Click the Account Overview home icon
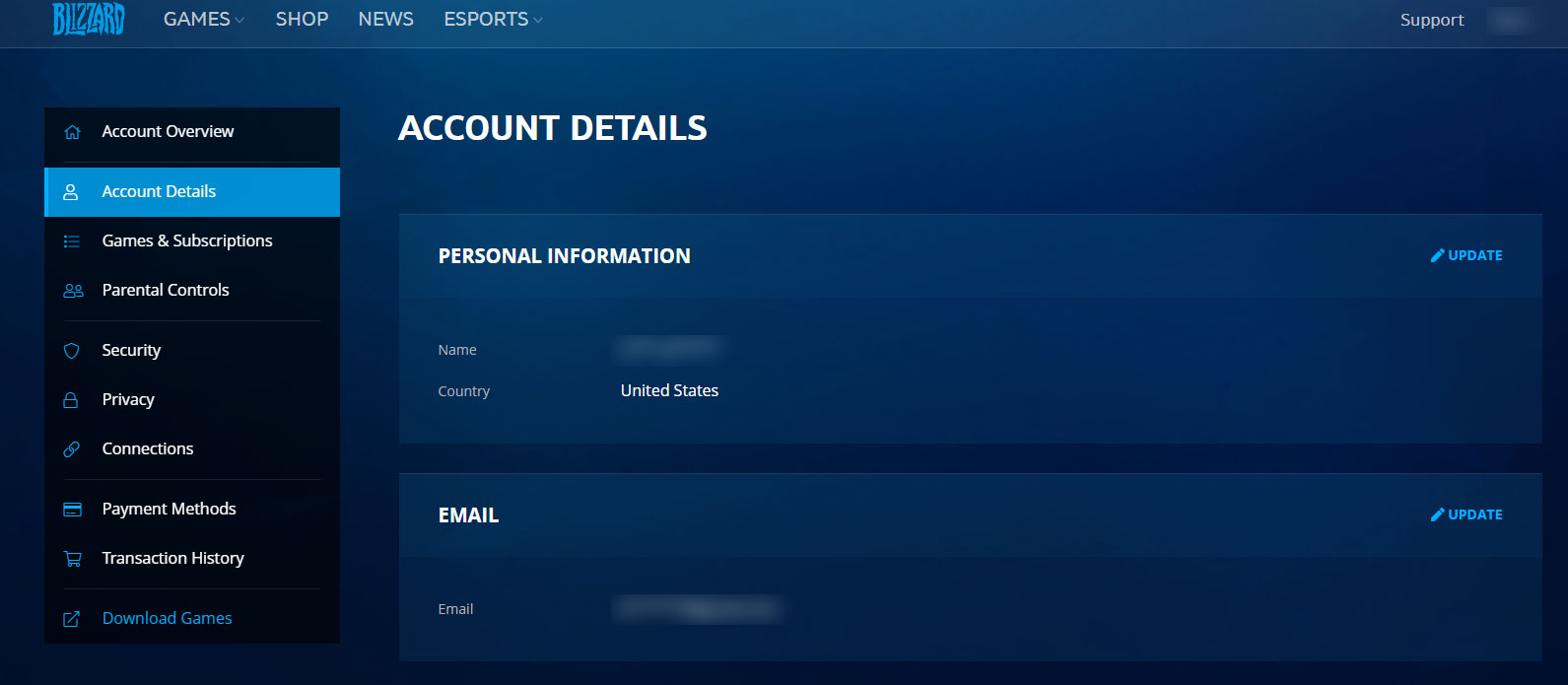 point(72,132)
